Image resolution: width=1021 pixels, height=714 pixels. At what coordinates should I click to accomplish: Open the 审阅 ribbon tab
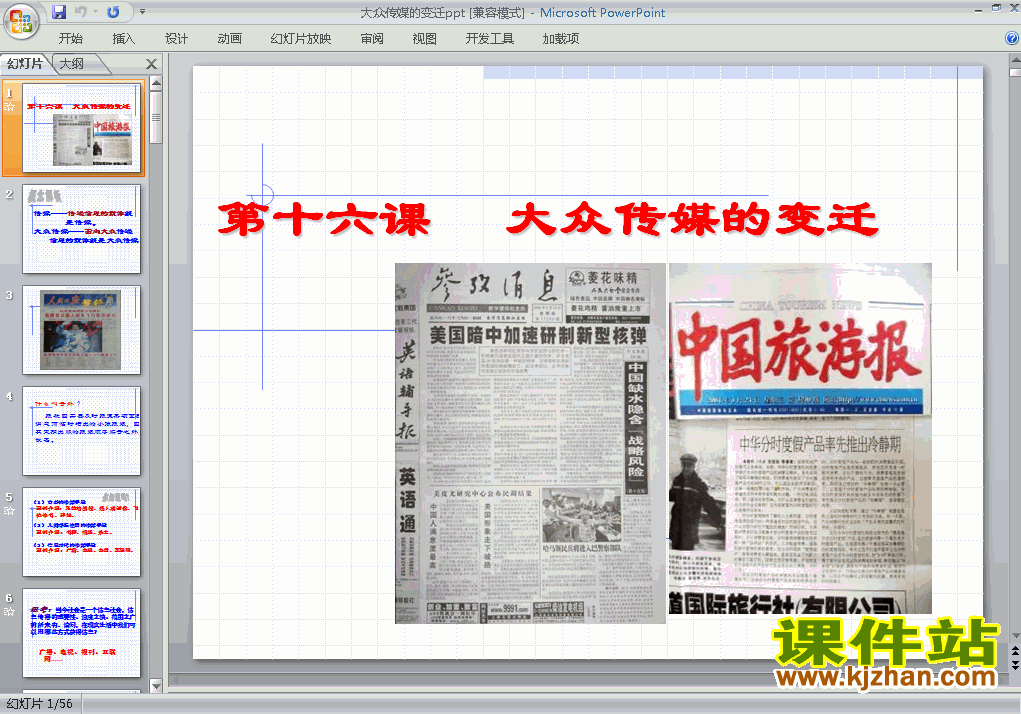click(372, 38)
